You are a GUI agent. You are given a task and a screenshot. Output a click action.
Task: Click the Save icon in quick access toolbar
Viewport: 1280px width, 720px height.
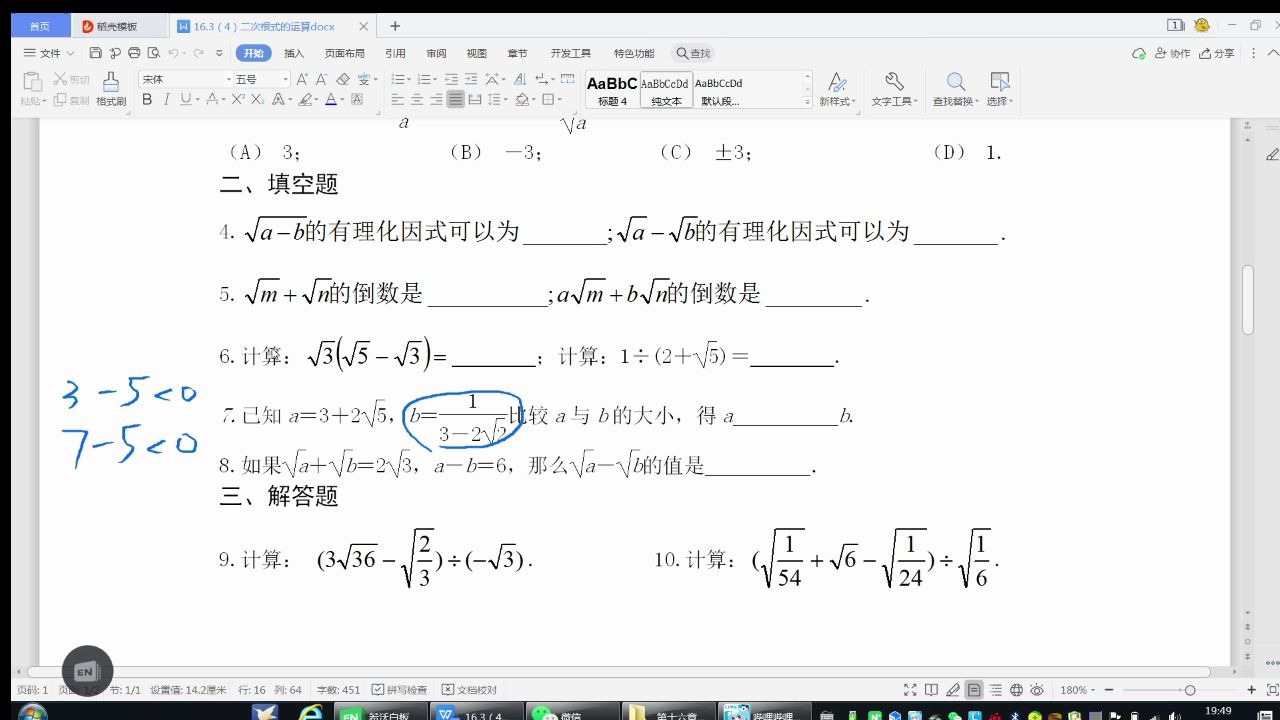tap(95, 53)
